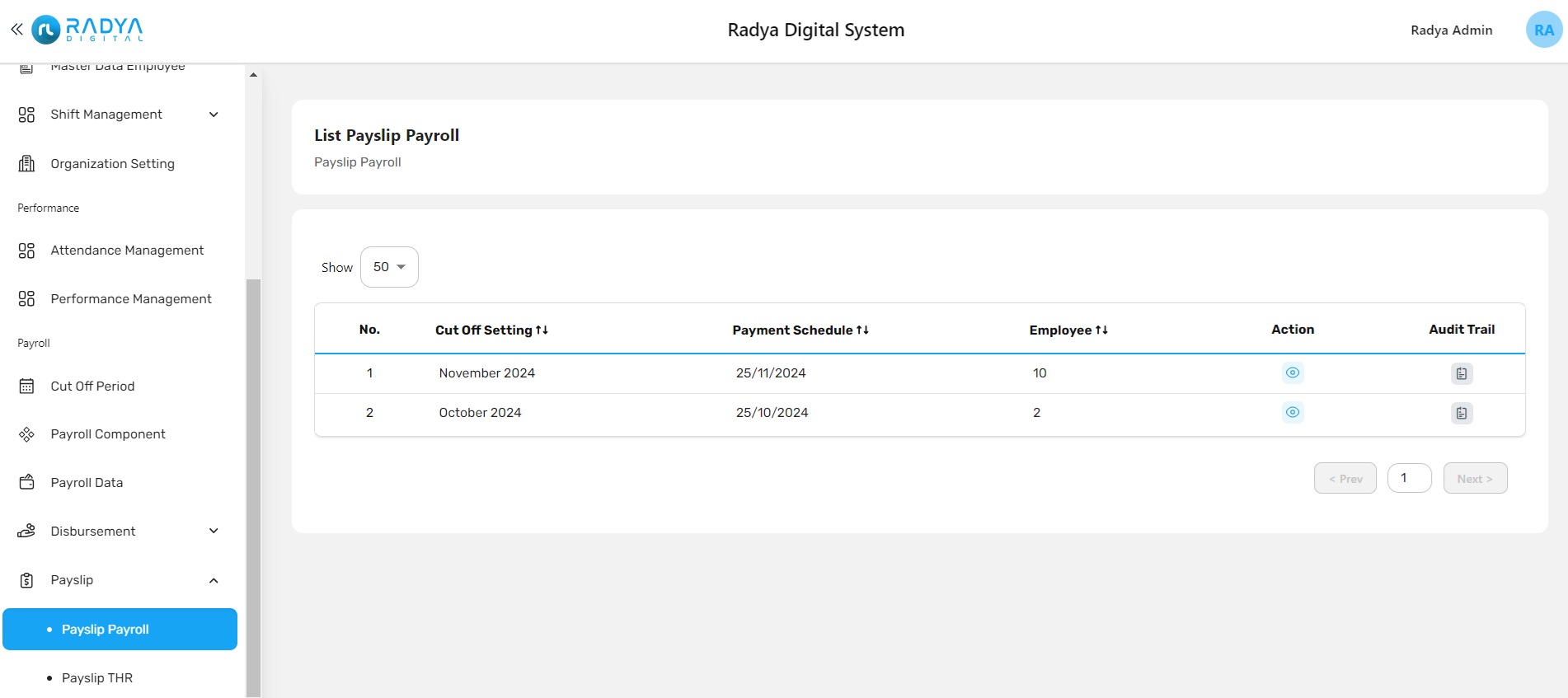Open audit trail for October 2024

1461,413
